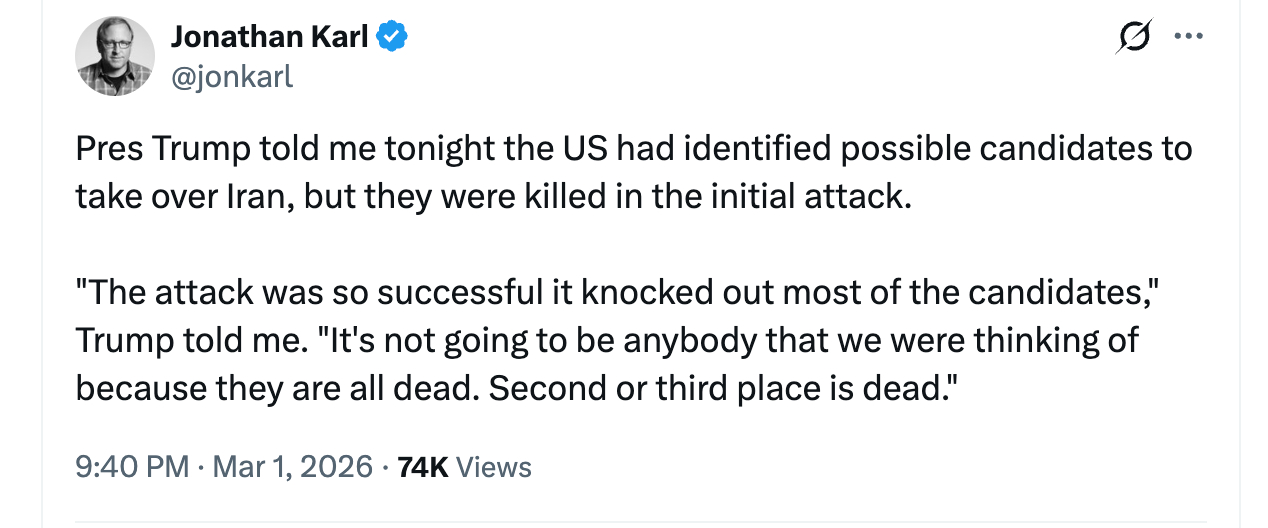Click the blue verified checkmark badge

(391, 37)
